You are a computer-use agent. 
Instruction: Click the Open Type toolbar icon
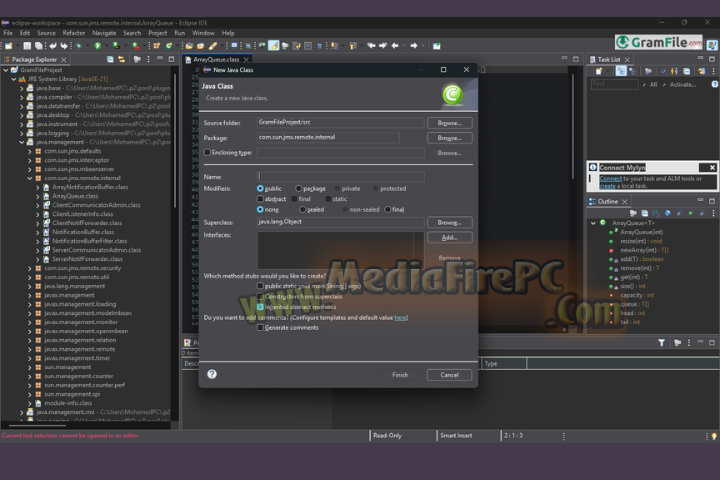(189, 46)
